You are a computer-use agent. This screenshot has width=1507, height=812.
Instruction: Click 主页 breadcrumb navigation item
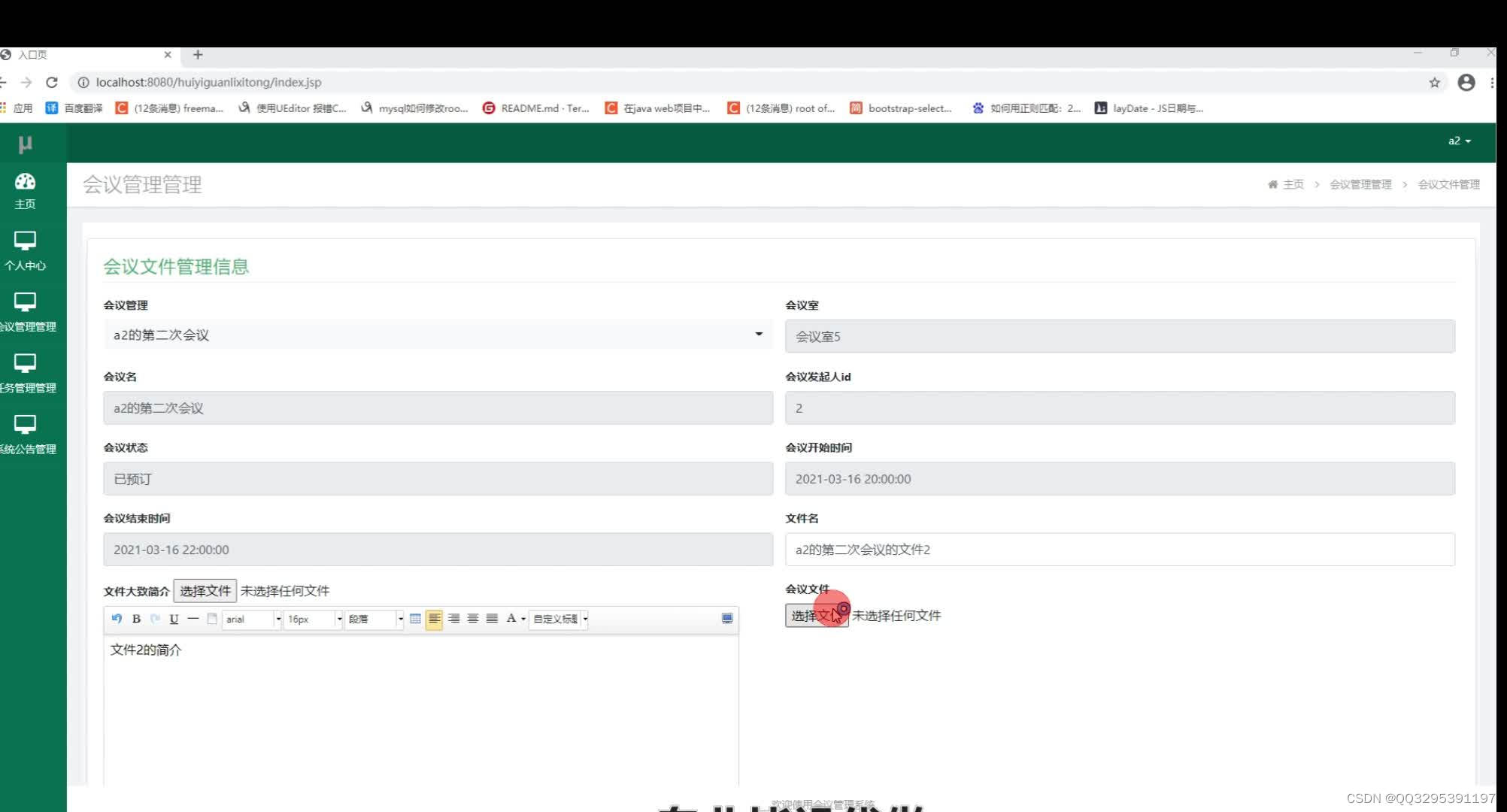click(1293, 184)
